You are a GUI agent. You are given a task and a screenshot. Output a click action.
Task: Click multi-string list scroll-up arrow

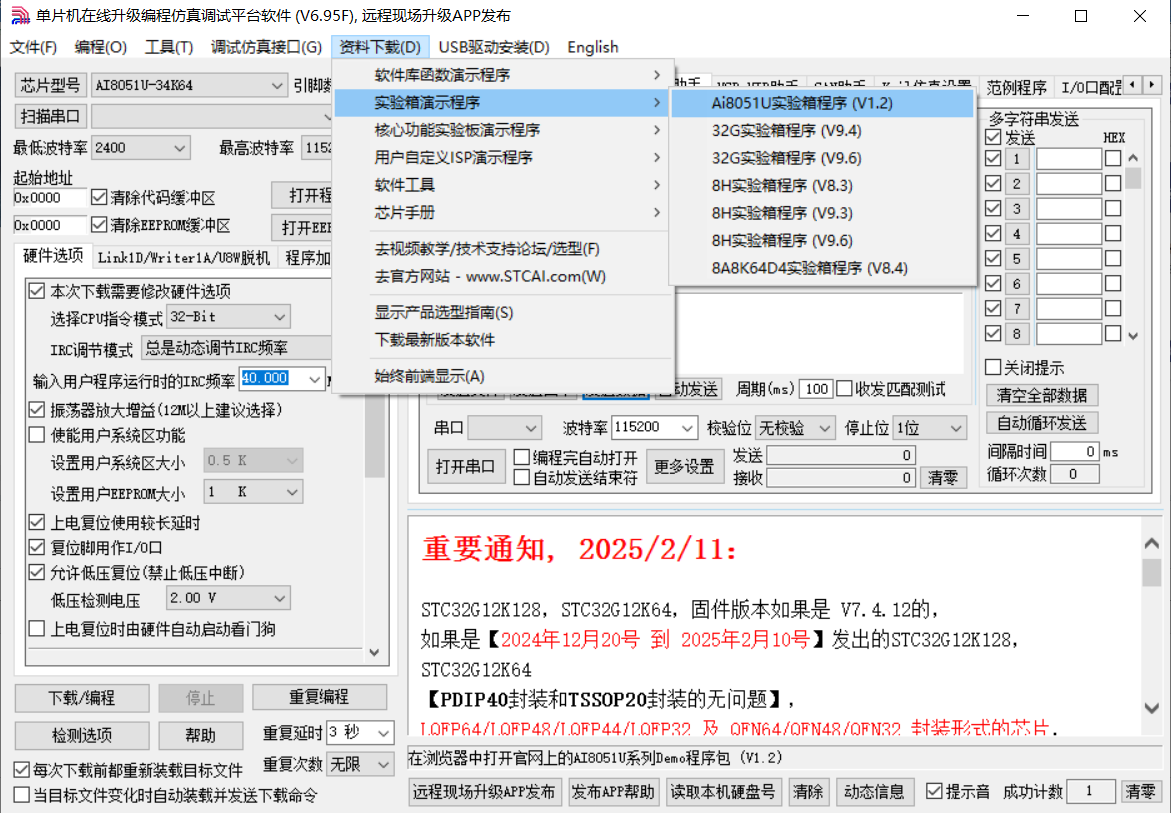tap(1133, 158)
